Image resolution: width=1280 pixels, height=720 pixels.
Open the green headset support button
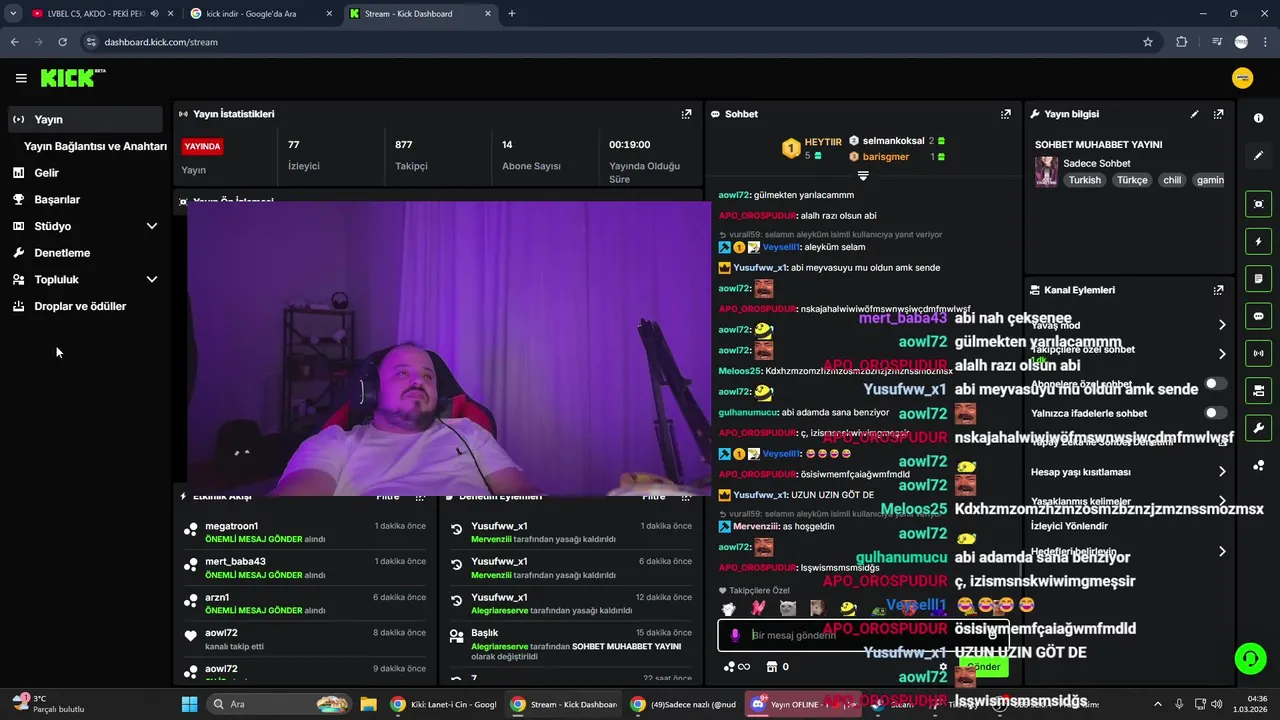click(1250, 658)
